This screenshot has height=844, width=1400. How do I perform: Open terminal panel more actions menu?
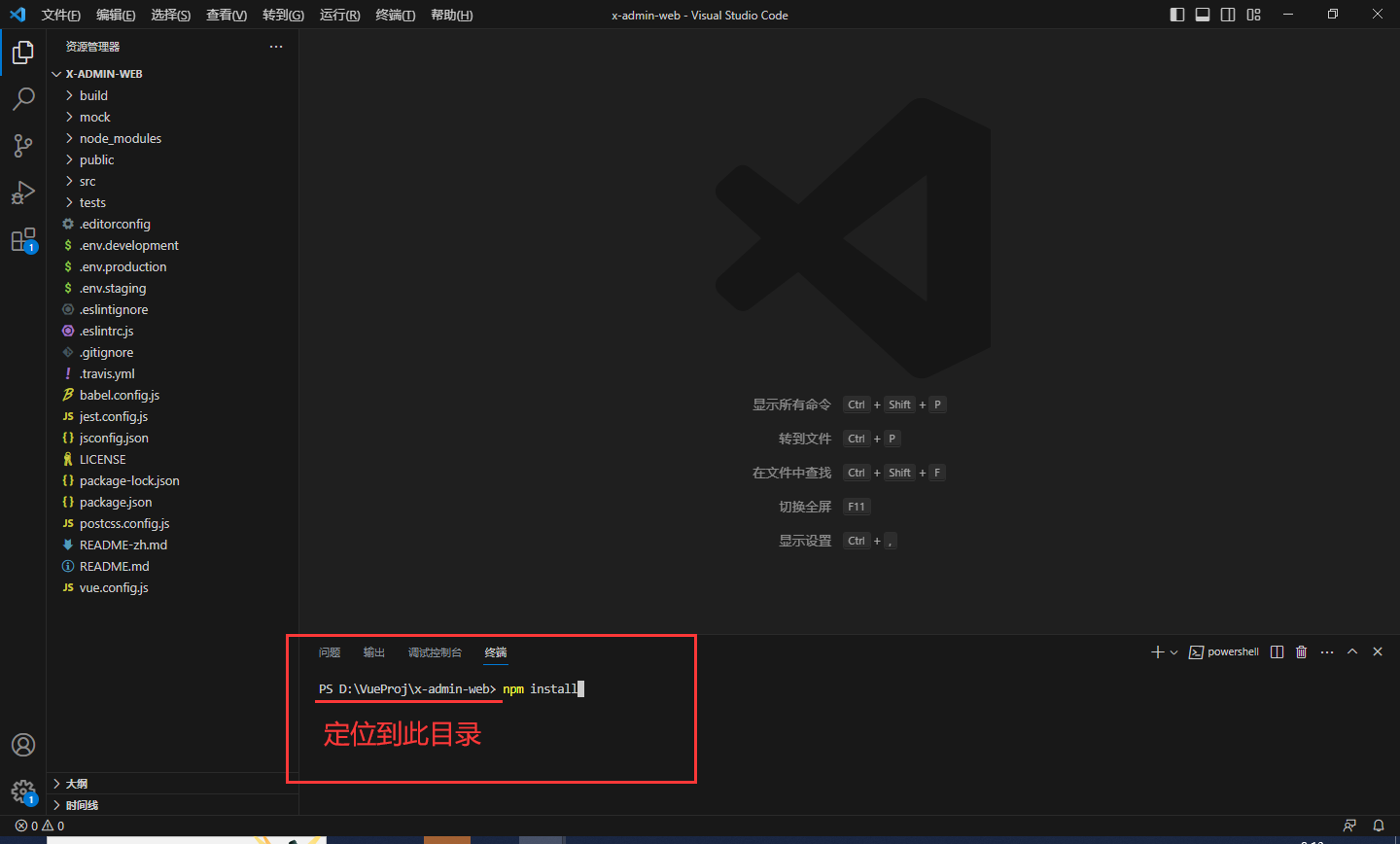[1327, 652]
